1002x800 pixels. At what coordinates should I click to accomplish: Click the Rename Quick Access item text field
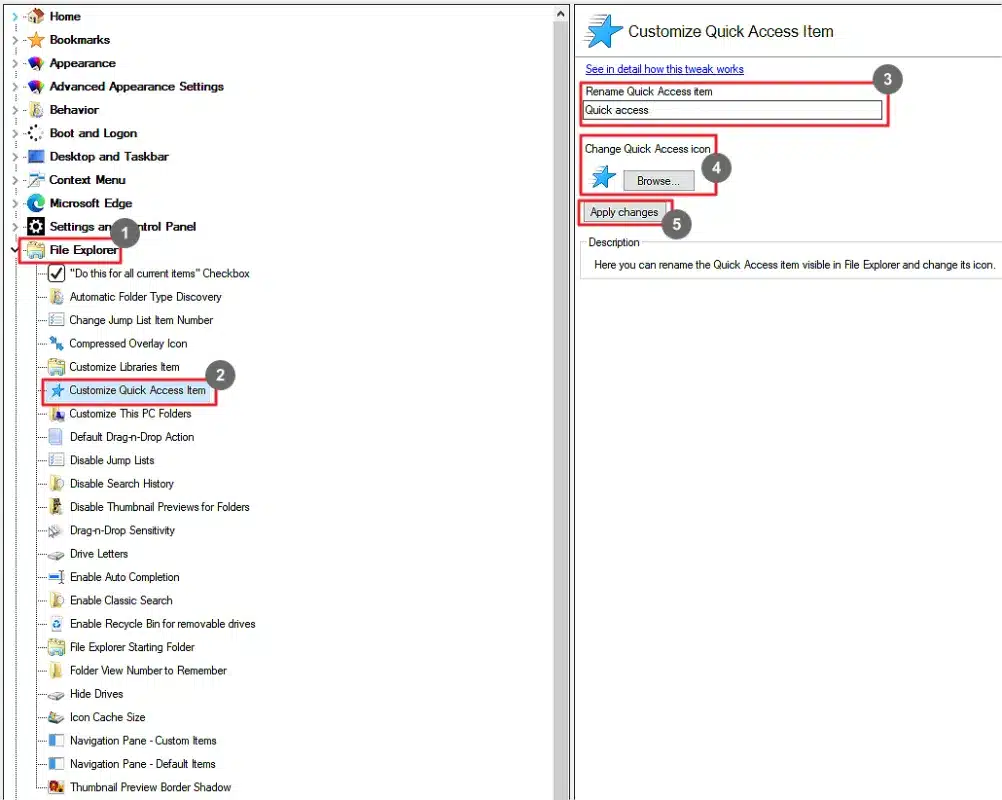732,110
